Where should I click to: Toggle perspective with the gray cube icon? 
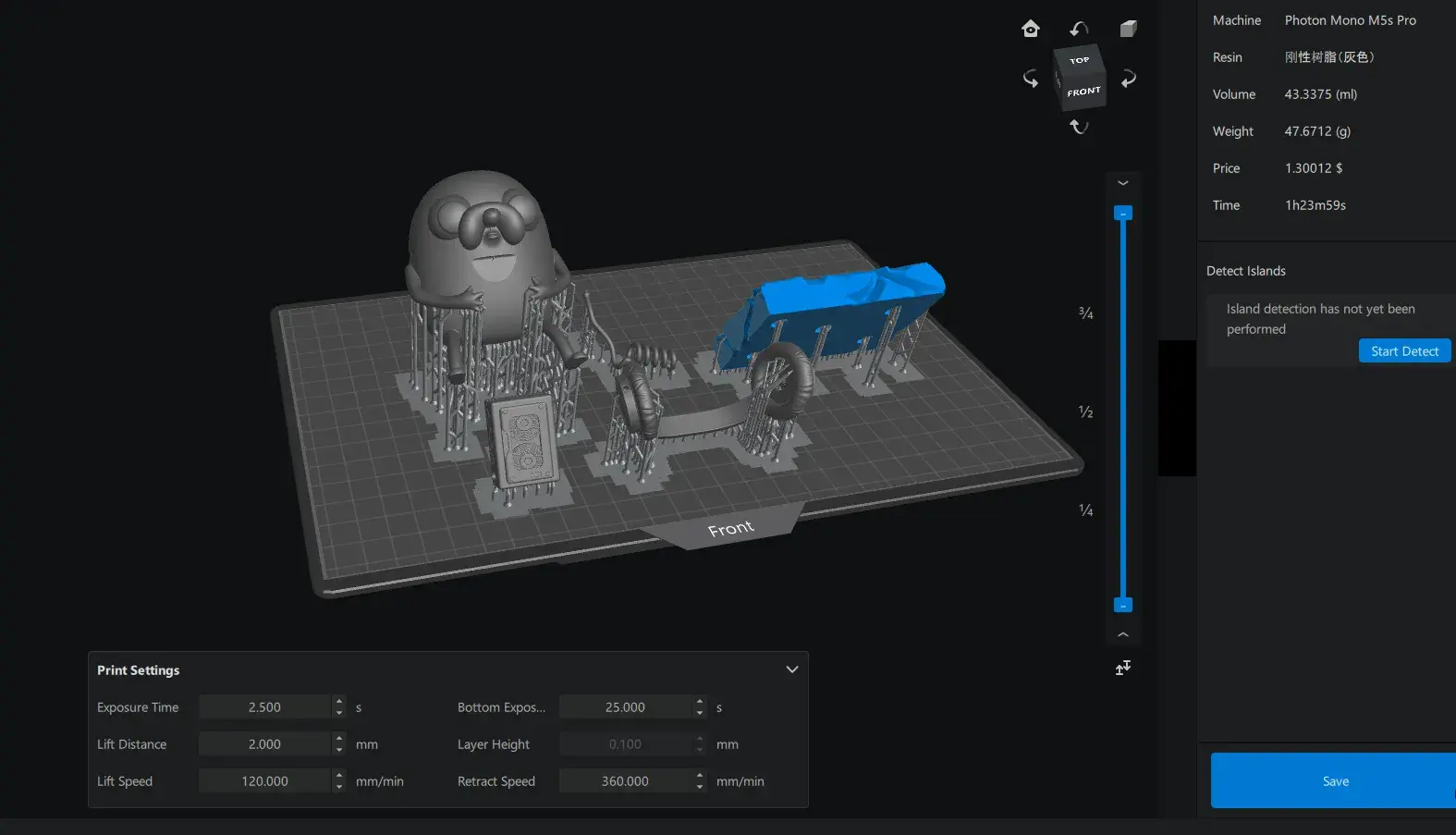click(x=1128, y=29)
